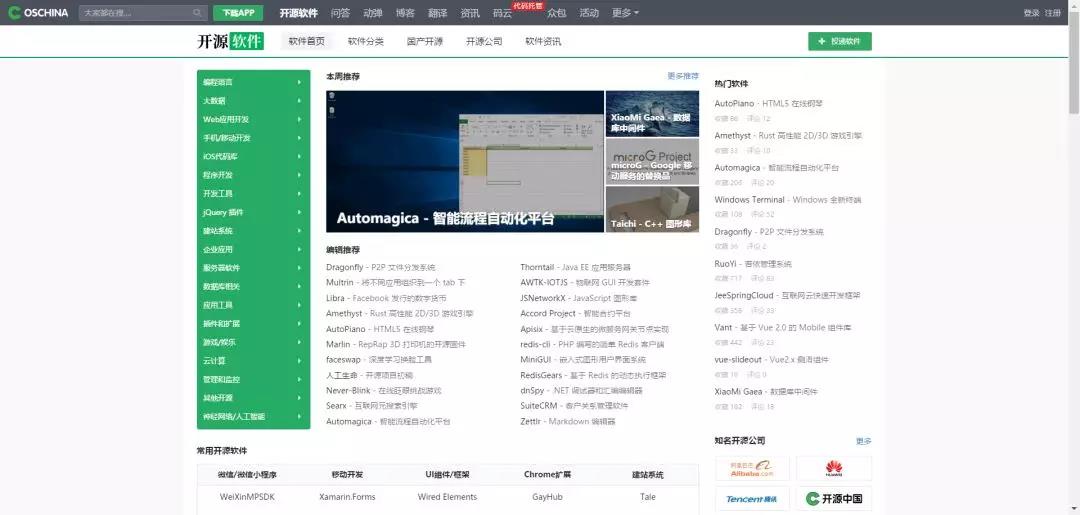1080x515 pixels.
Task: Click the Alibaba company logo
Action: tap(752, 469)
